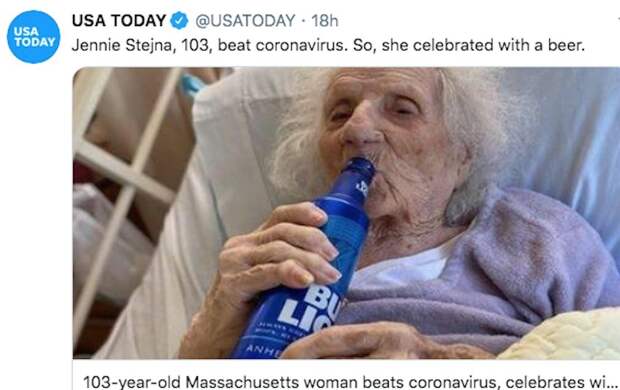620x390 pixels.
Task: Open the 103-year-old Massachusetts woman headline link
Action: tap(350, 382)
